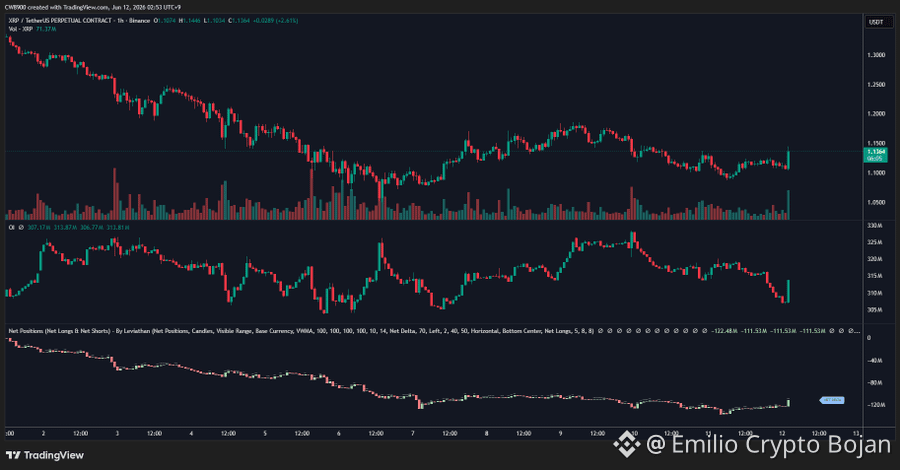Click the NET DELTA tag in lower pane
Viewport: 900px width, 470px height.
click(832, 400)
